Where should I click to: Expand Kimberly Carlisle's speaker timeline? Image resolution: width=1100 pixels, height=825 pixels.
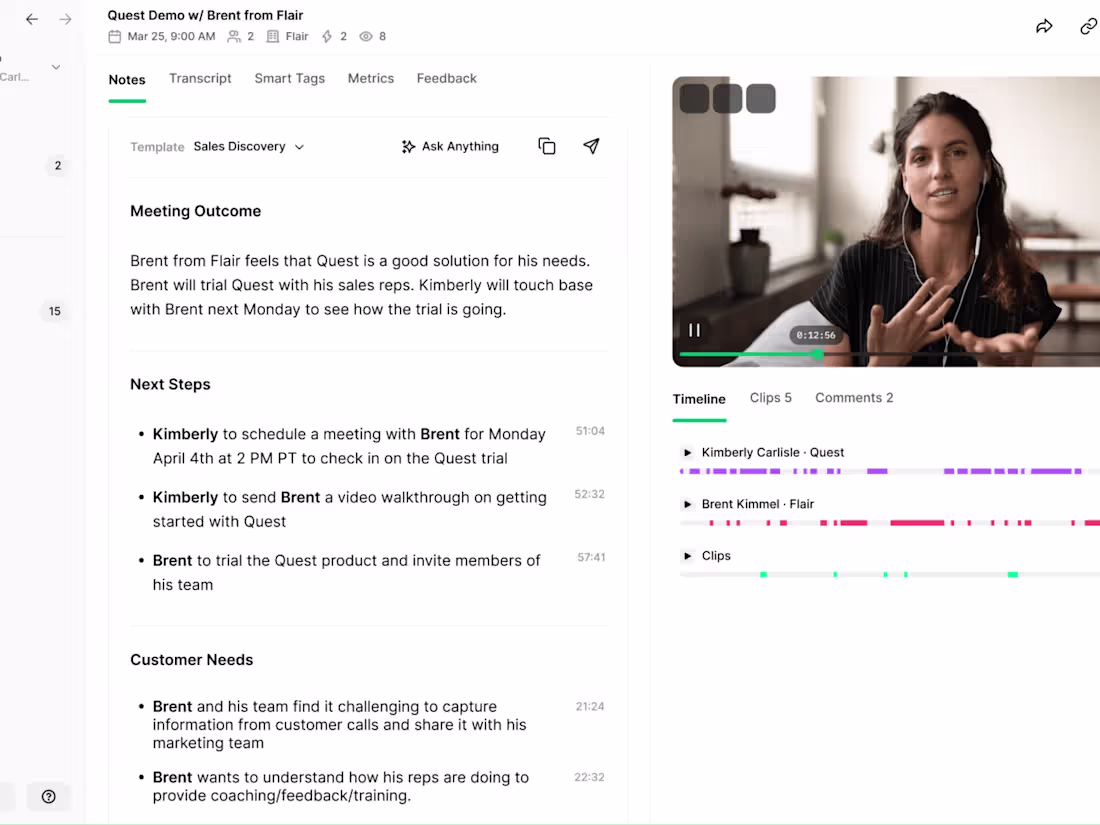tap(687, 452)
